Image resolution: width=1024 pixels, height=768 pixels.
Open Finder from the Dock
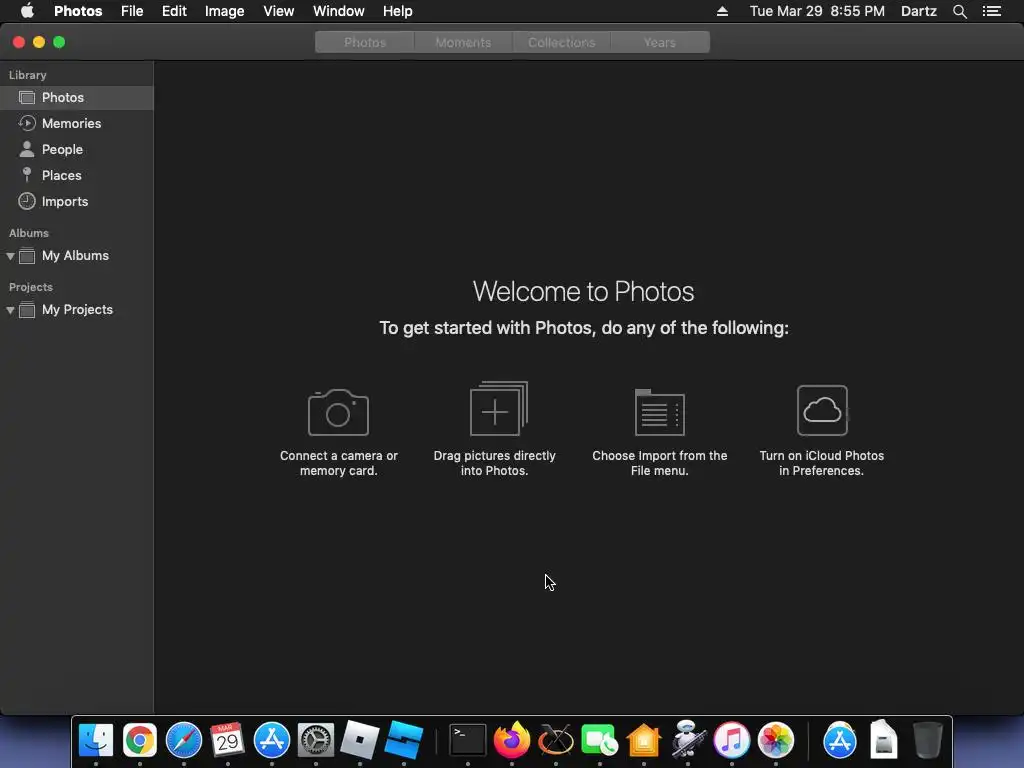coord(96,740)
